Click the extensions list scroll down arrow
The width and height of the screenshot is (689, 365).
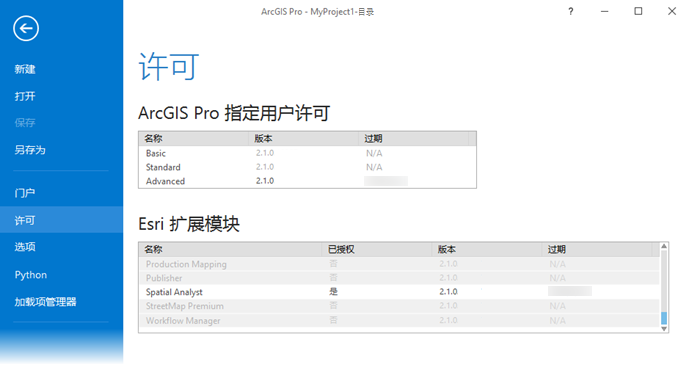tap(664, 329)
